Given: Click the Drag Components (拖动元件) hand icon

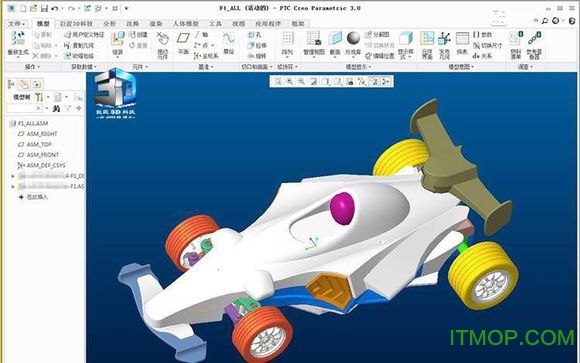Looking at the screenshot, I should point(162,38).
